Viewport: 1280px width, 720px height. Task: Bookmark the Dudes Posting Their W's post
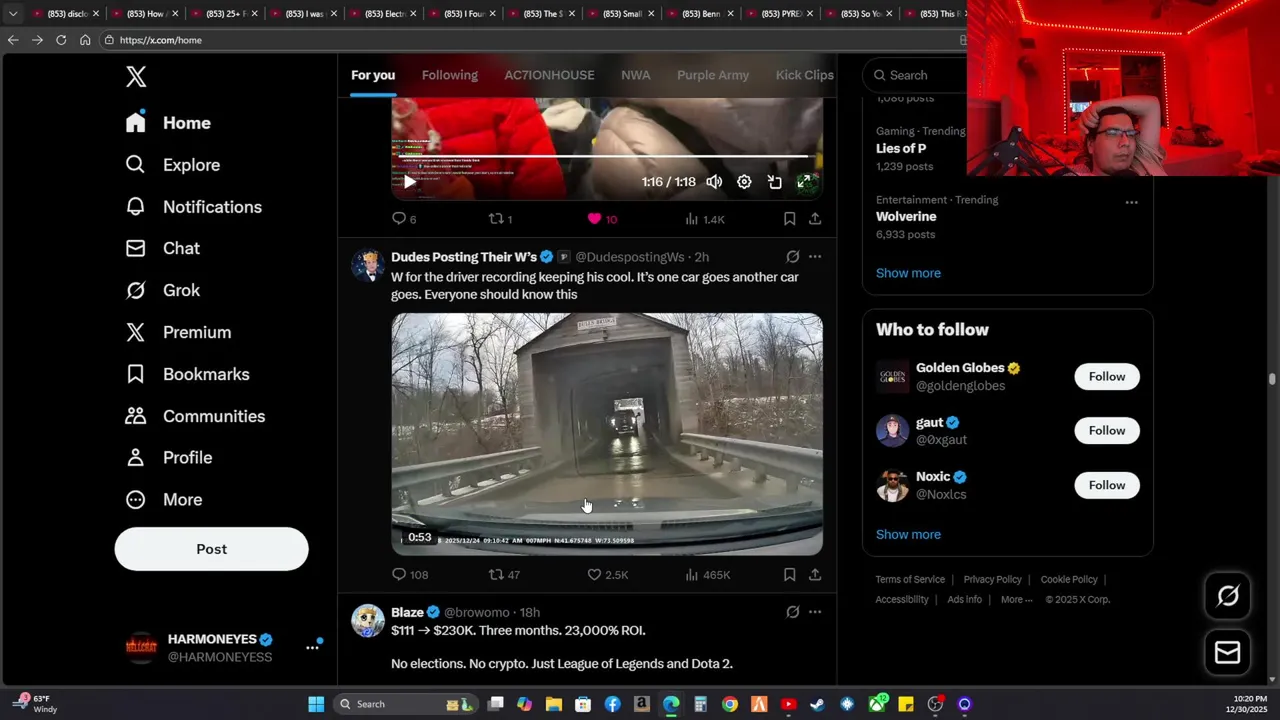[789, 575]
